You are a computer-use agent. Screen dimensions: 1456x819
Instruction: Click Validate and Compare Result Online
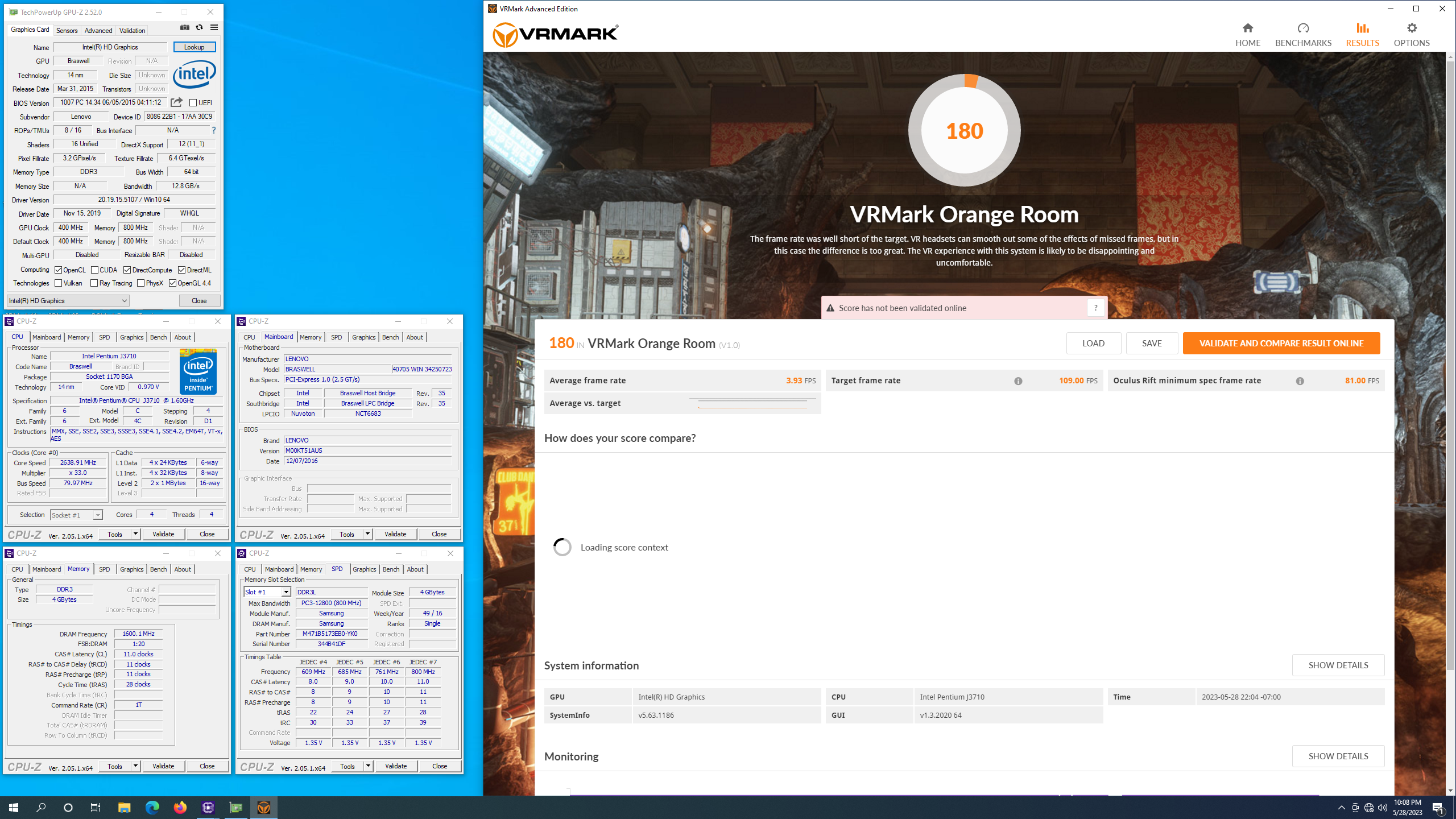1281,343
